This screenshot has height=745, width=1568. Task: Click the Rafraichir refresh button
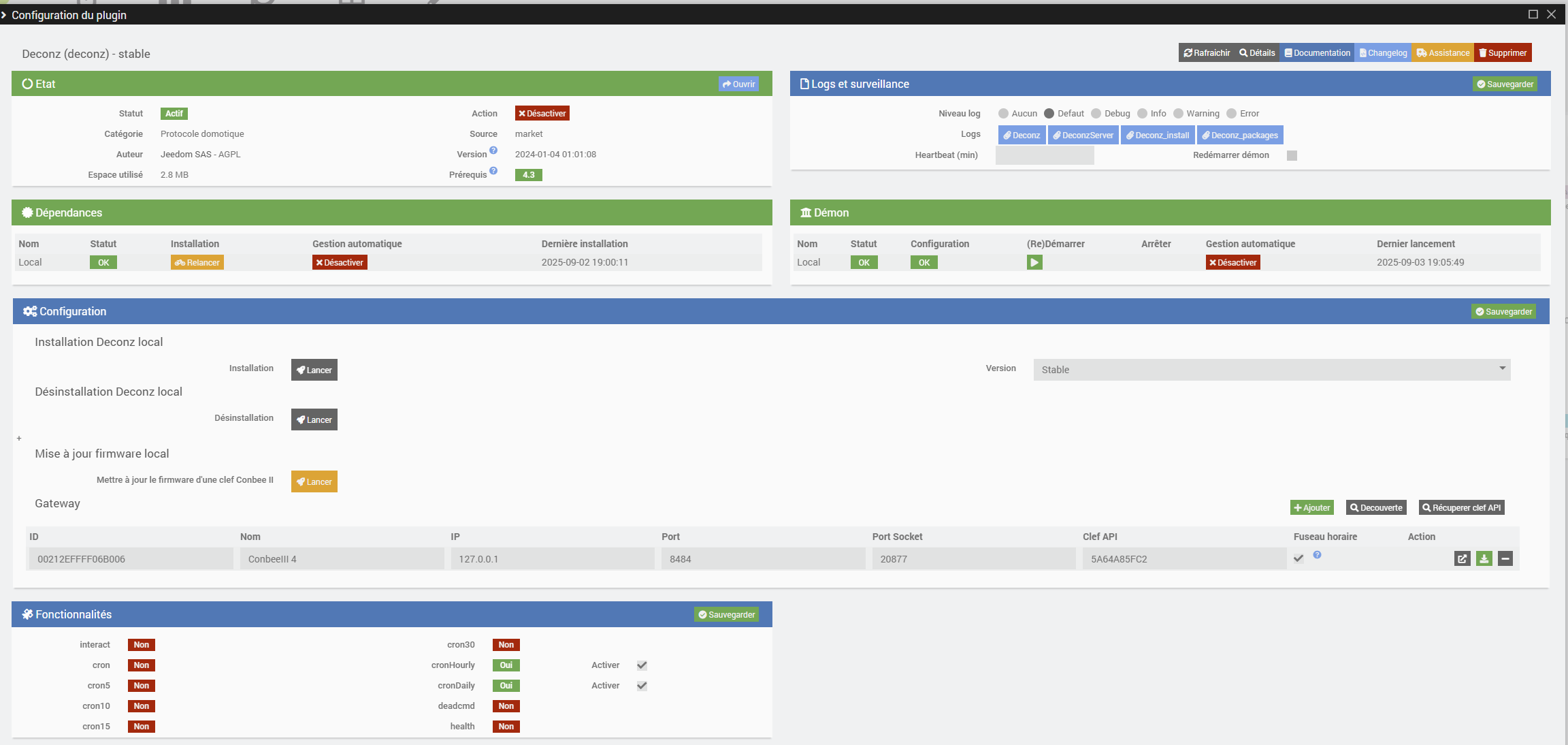[x=1207, y=53]
